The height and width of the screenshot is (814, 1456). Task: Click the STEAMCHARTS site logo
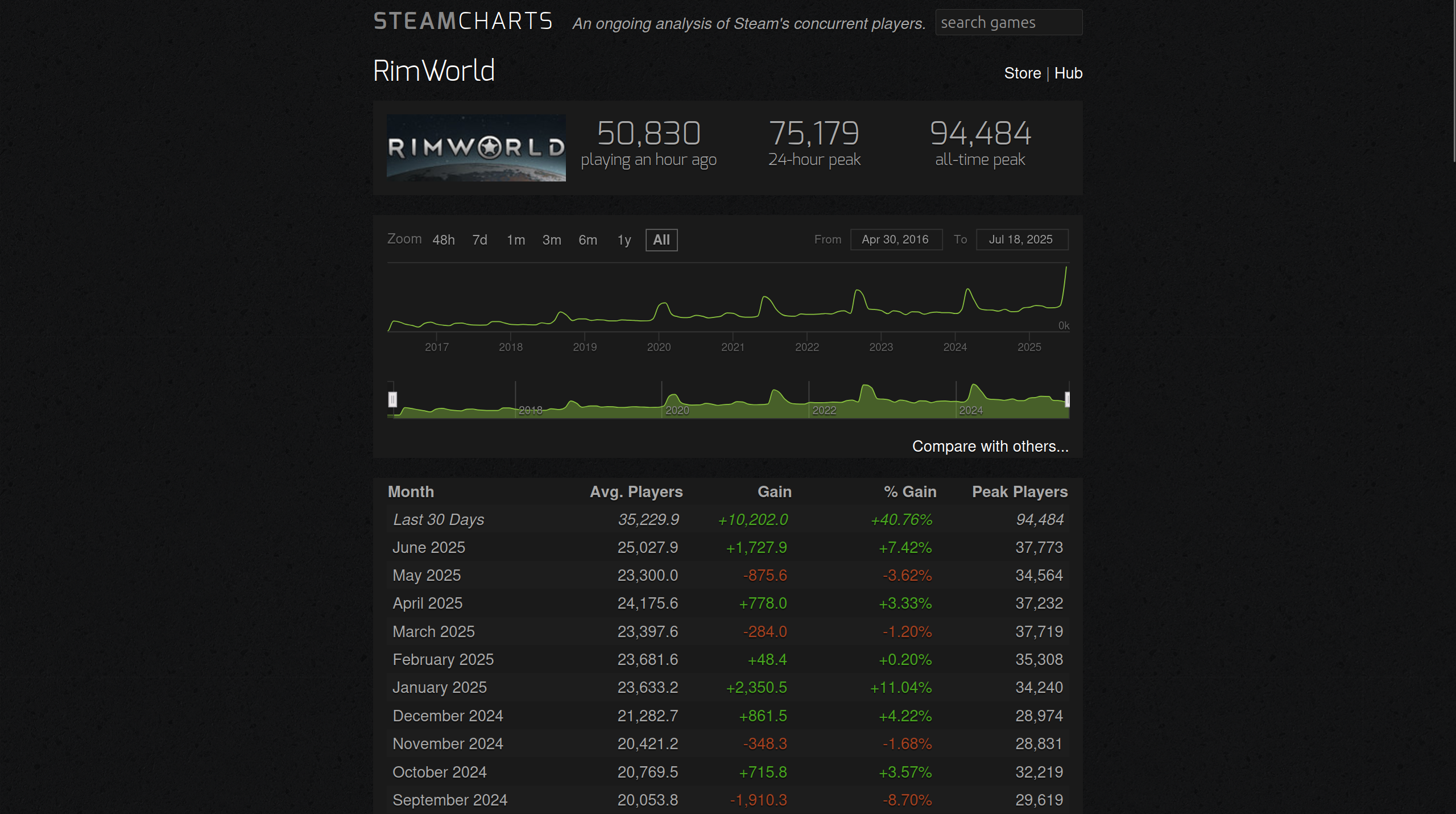click(463, 22)
